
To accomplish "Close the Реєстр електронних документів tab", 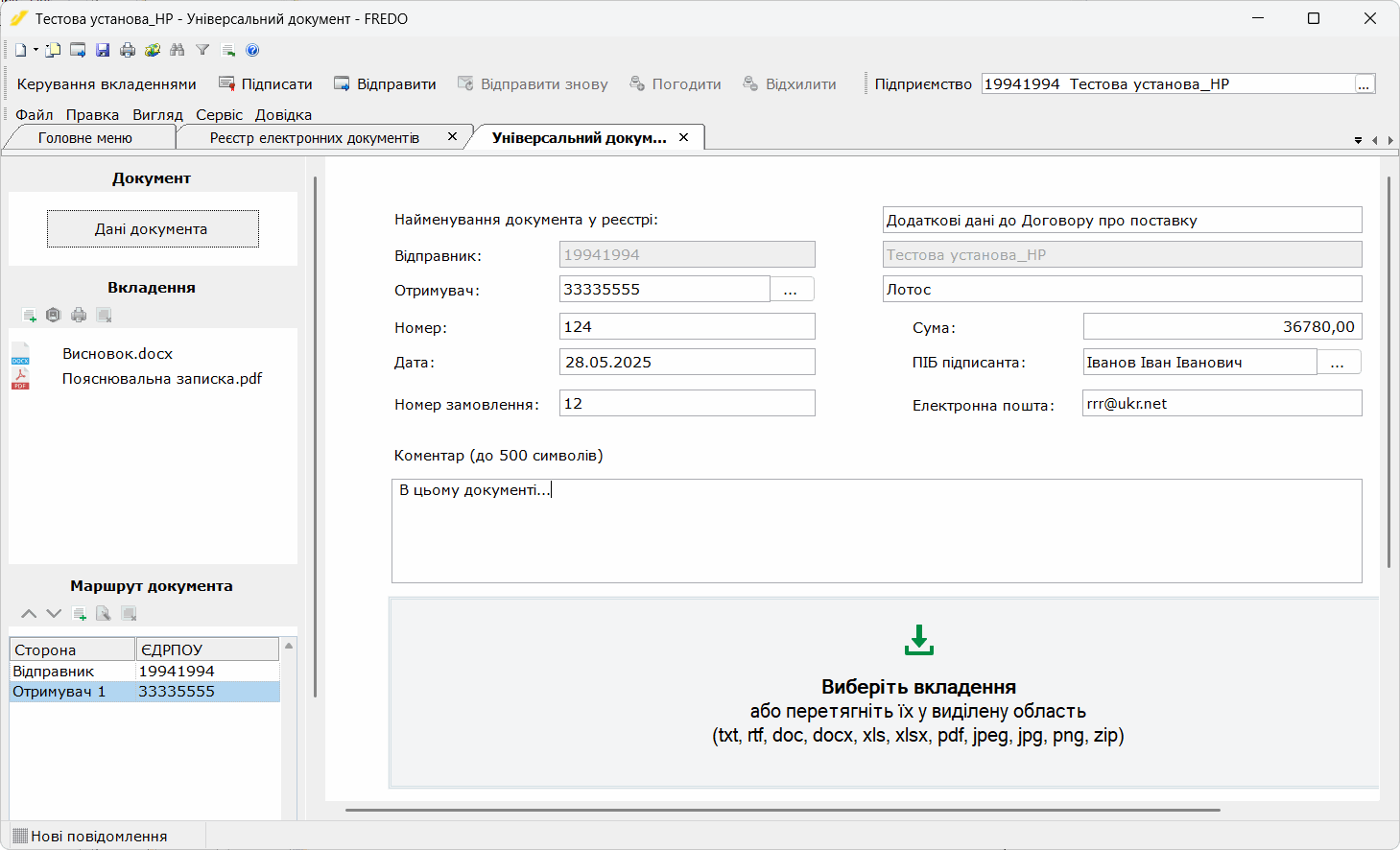I will [452, 137].
